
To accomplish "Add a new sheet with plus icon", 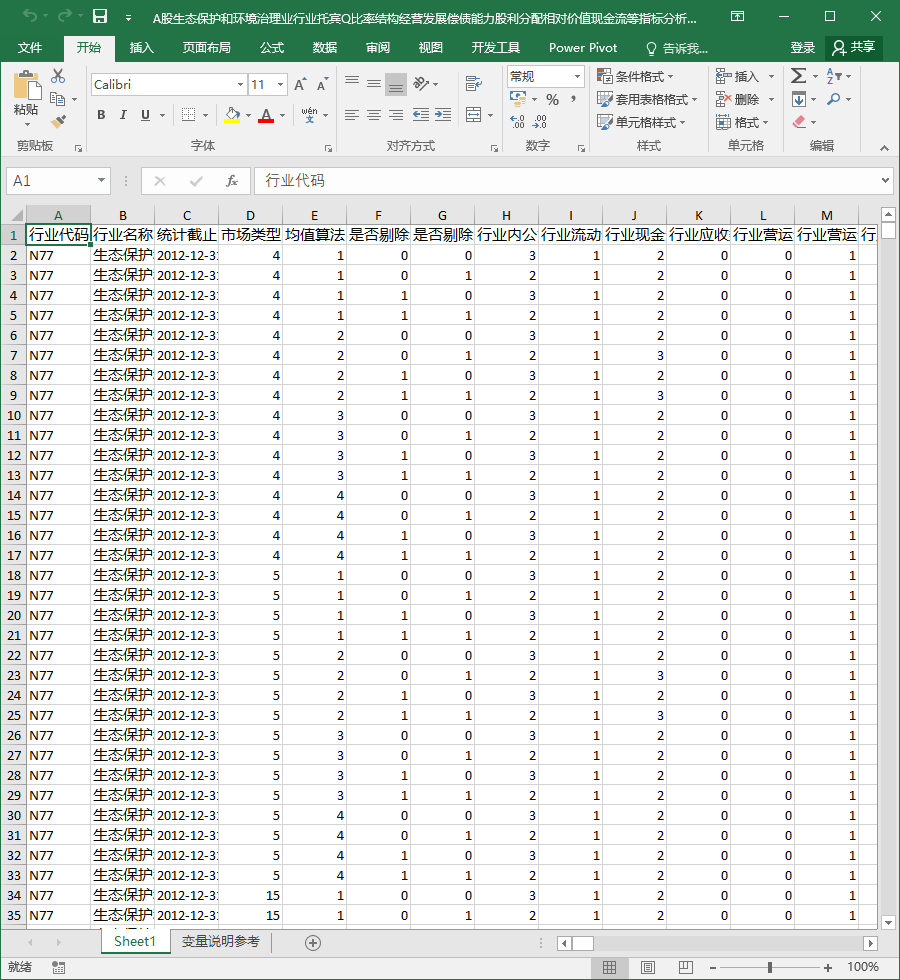I will (313, 943).
